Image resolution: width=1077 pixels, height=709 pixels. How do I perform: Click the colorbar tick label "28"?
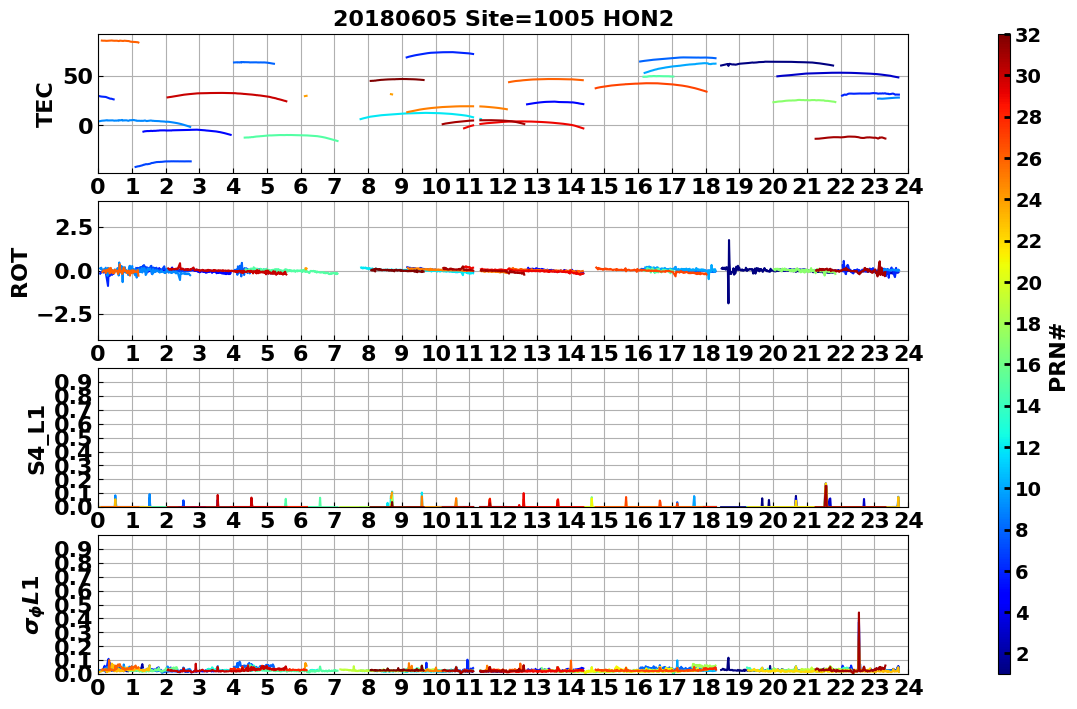[1028, 117]
